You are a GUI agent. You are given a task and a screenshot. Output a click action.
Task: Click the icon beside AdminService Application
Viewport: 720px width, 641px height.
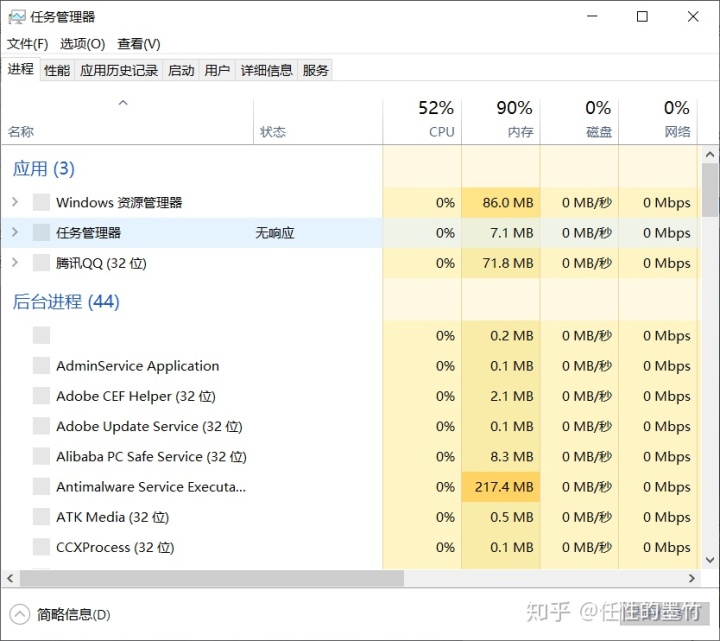click(41, 366)
